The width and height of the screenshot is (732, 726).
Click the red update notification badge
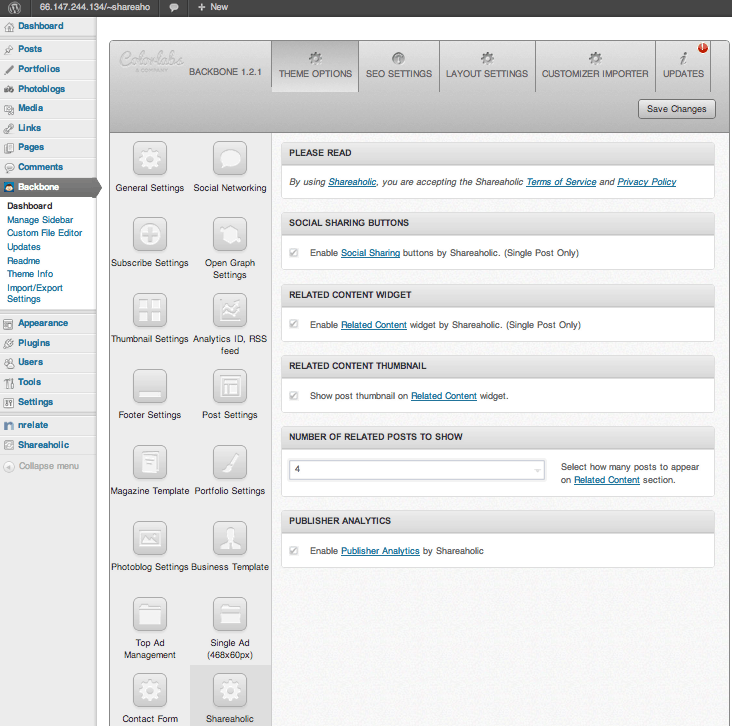pos(703,48)
